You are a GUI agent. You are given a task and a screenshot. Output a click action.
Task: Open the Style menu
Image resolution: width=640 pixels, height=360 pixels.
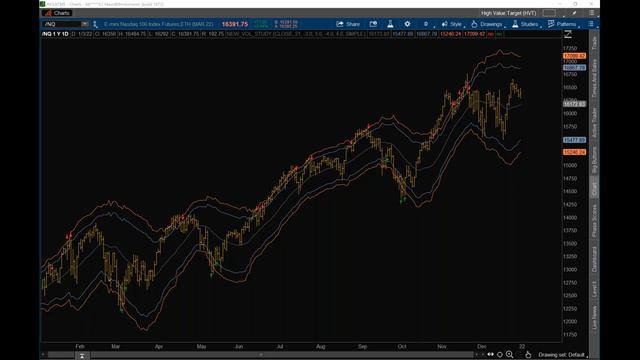pyautogui.click(x=452, y=24)
